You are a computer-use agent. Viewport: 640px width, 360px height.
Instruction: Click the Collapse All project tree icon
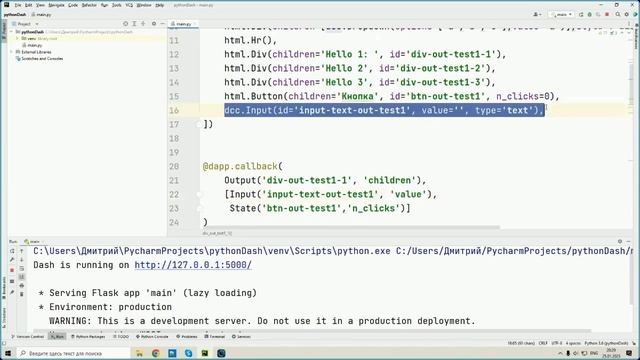[x=143, y=24]
